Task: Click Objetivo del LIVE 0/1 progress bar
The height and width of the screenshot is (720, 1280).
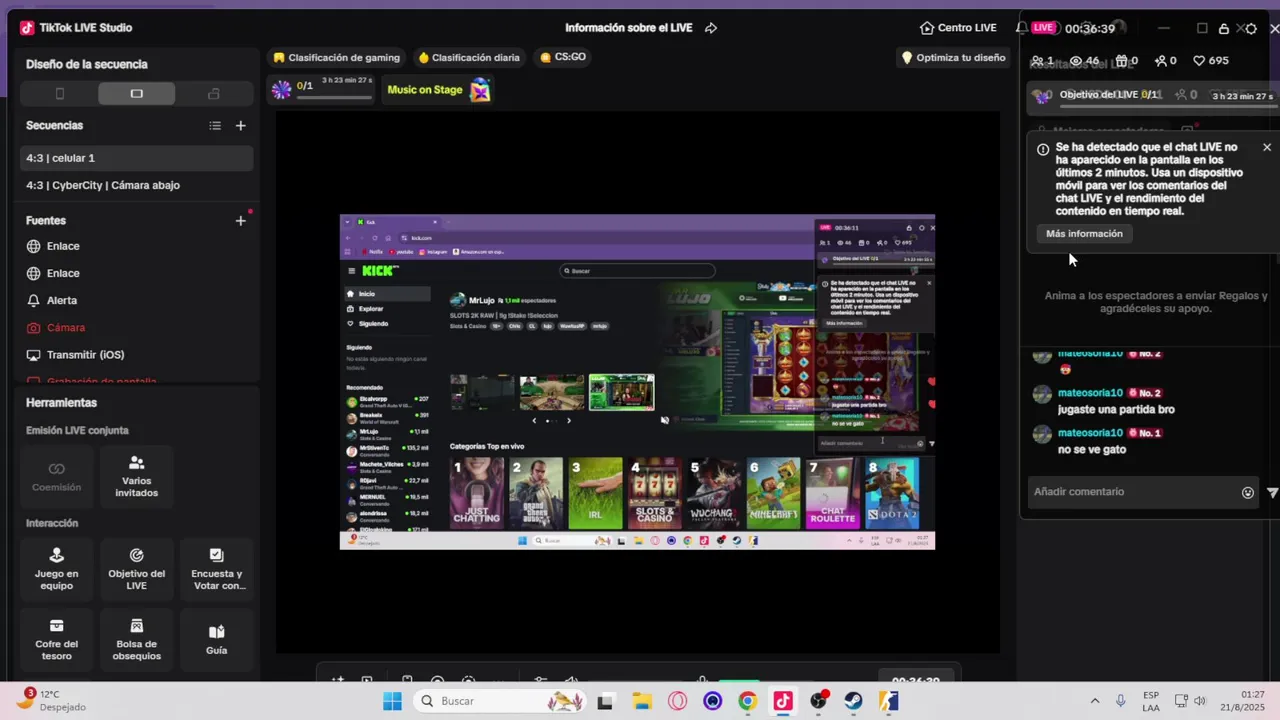Action: pyautogui.click(x=1154, y=96)
